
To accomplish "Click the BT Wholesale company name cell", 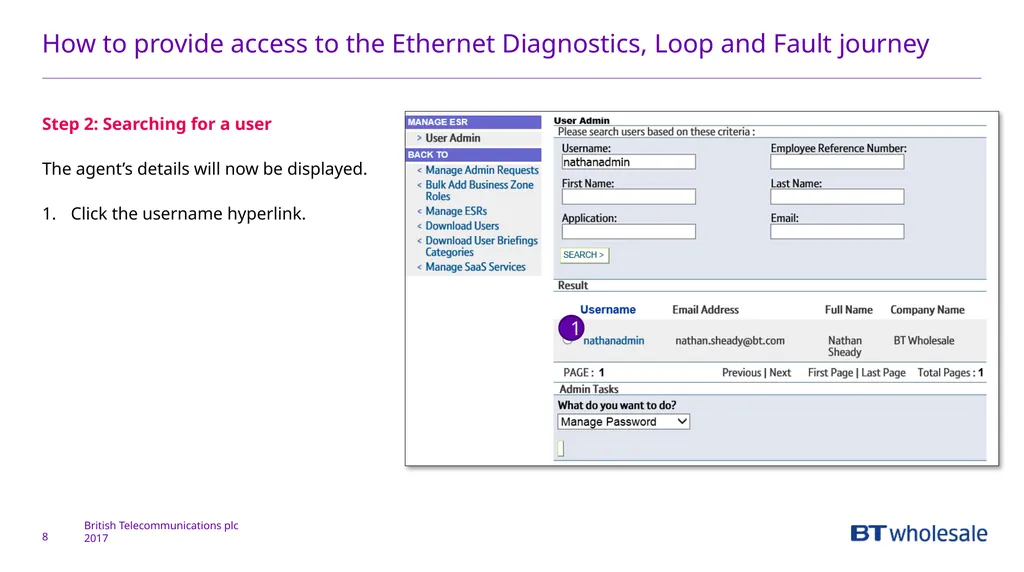I will click(923, 340).
